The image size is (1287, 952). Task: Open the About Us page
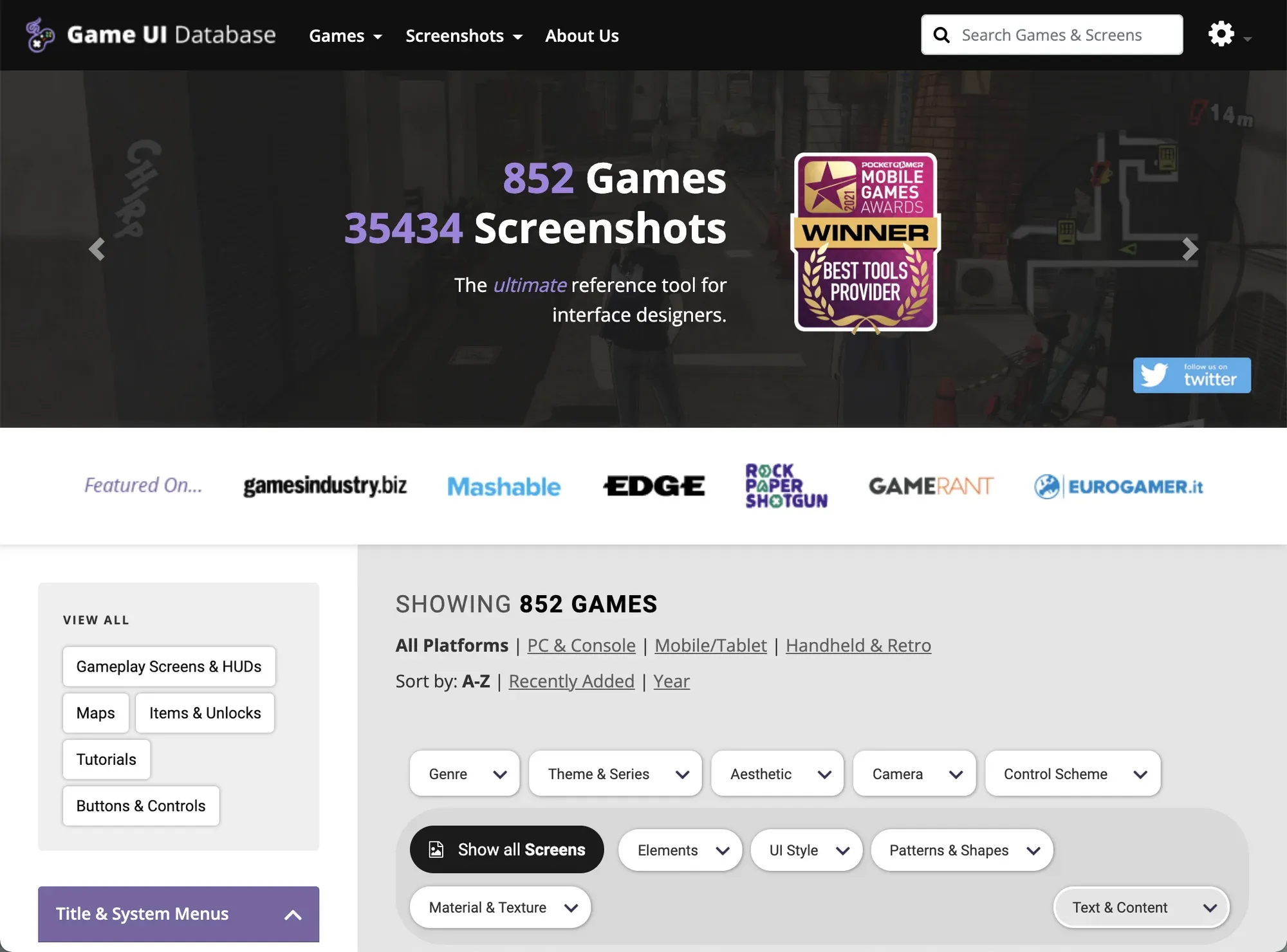[x=581, y=35]
